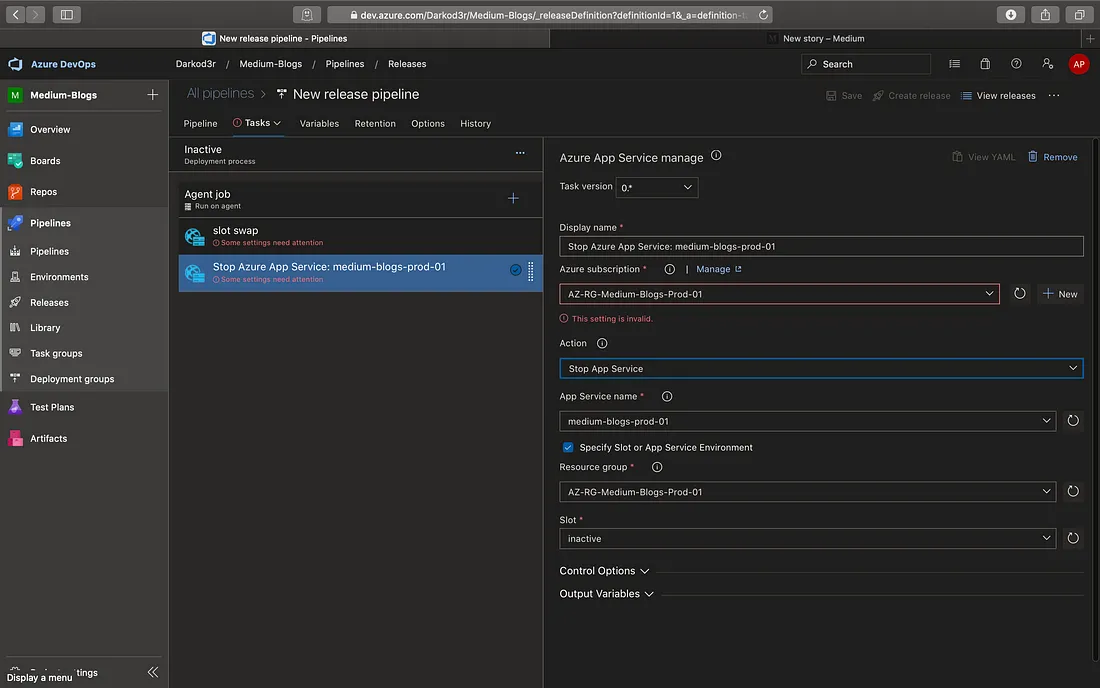Screen dimensions: 1100x688
Task: Click Remove task button
Action: coord(1052,157)
